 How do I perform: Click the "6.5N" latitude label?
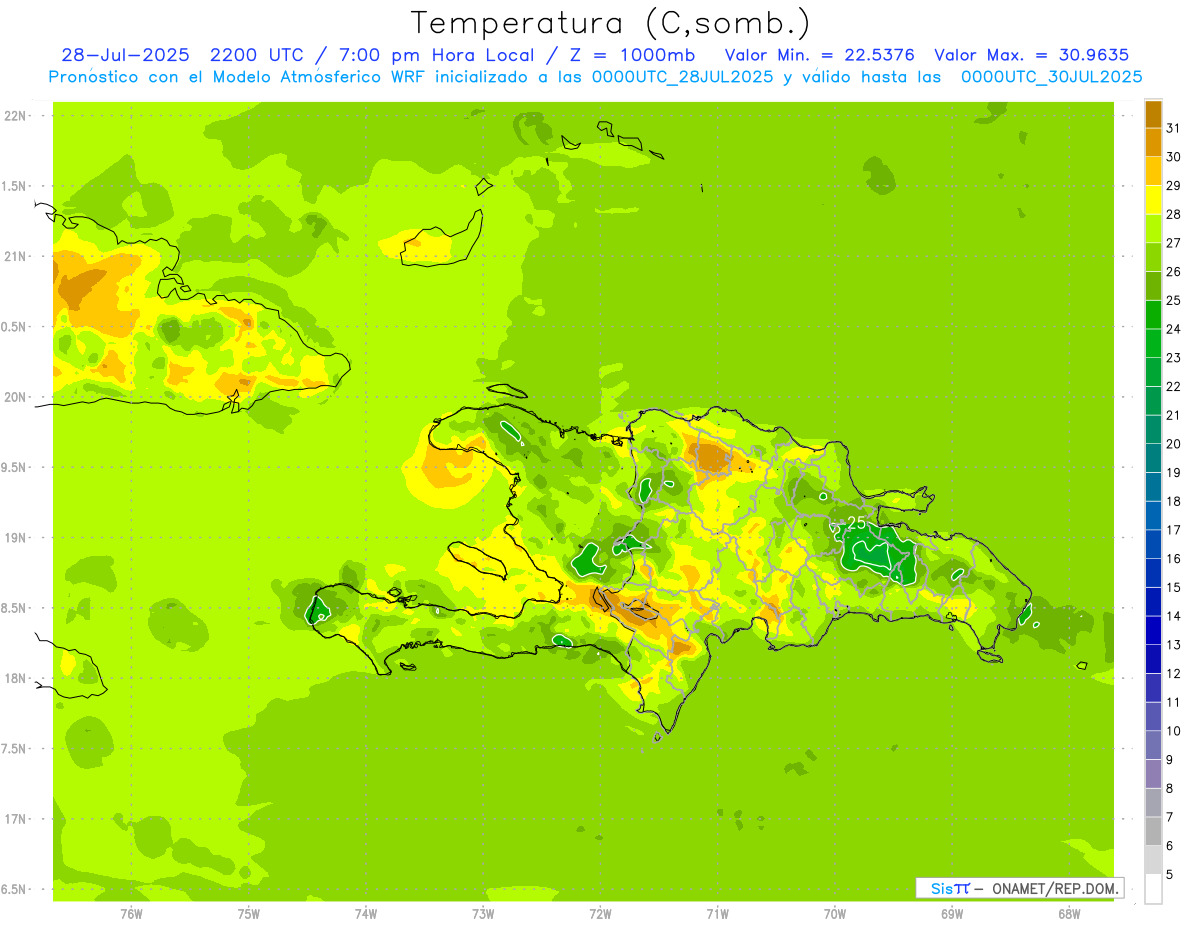(15, 889)
